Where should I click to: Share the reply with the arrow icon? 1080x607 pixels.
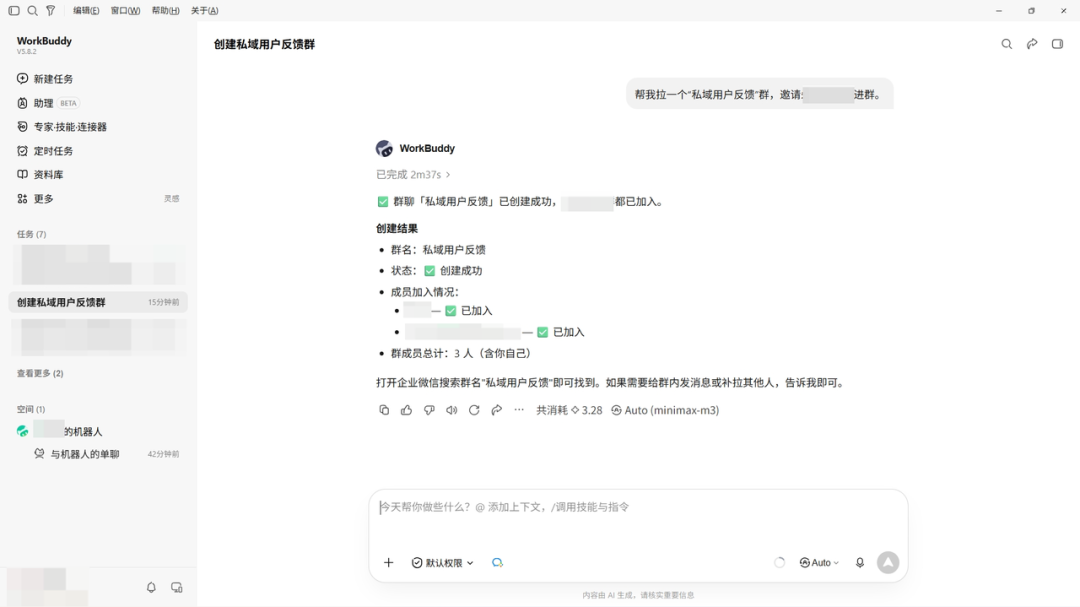[x=497, y=410]
